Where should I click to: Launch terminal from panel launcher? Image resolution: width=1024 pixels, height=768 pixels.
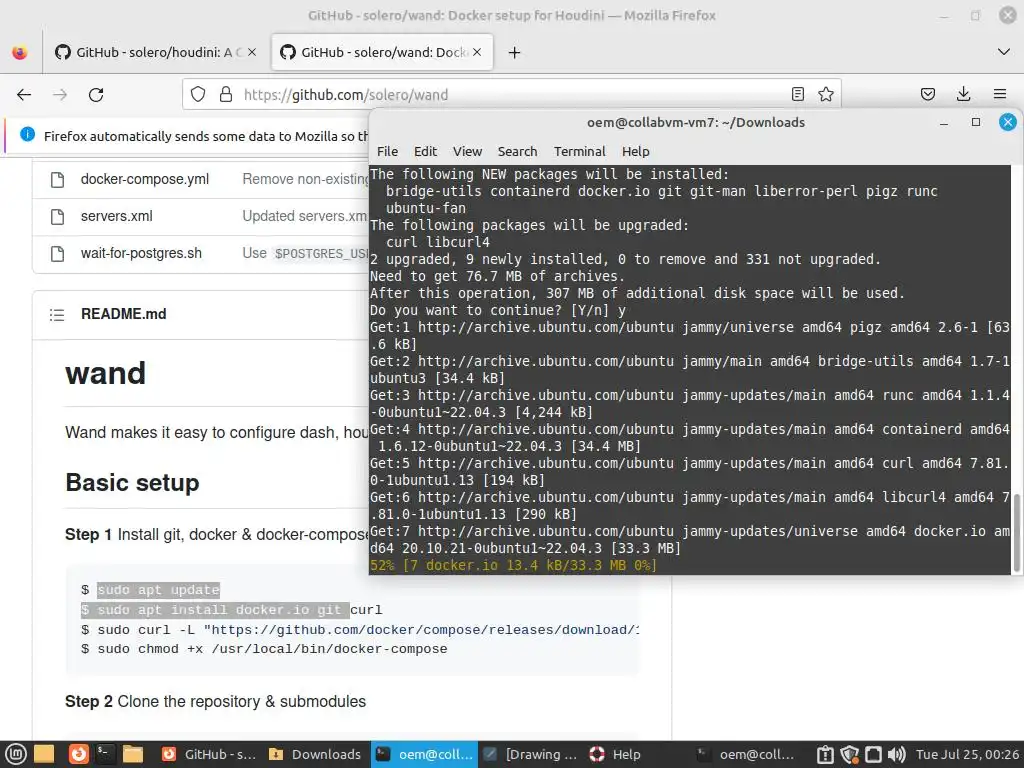pos(105,754)
